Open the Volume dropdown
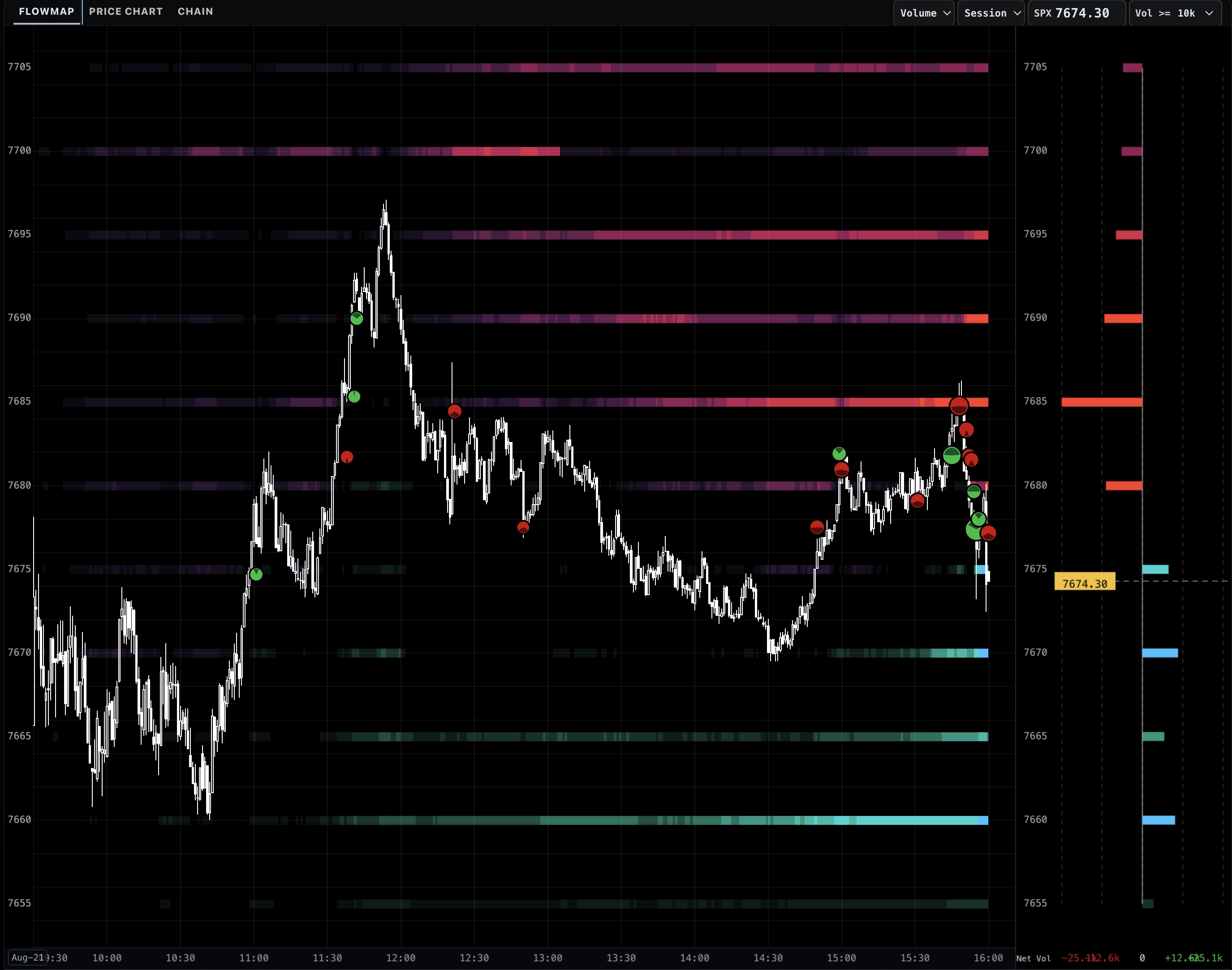 pyautogui.click(x=925, y=13)
